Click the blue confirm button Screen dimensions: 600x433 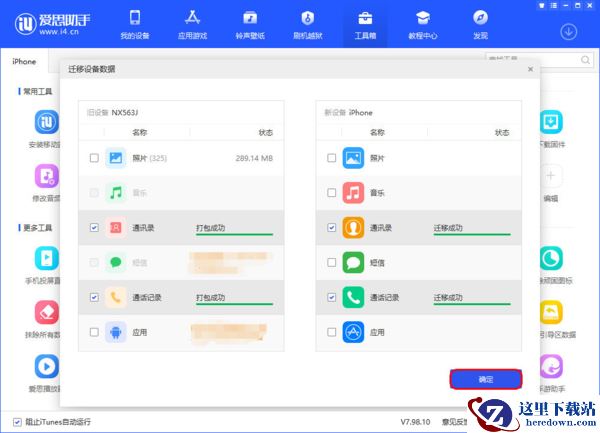pos(486,379)
